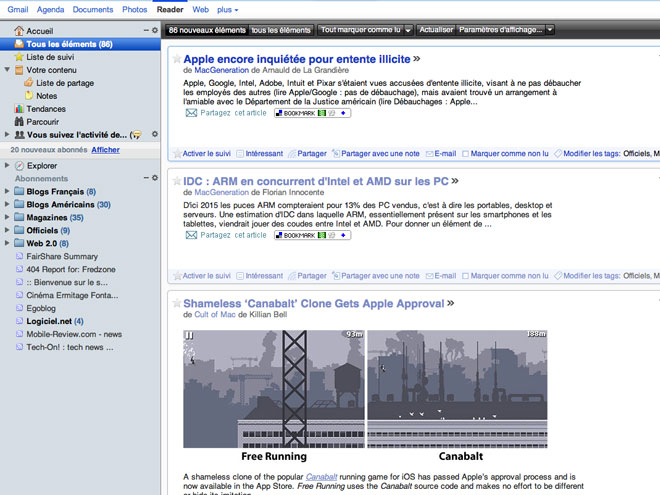
Task: Open the Canabalt link in article text
Action: pyautogui.click(x=321, y=477)
